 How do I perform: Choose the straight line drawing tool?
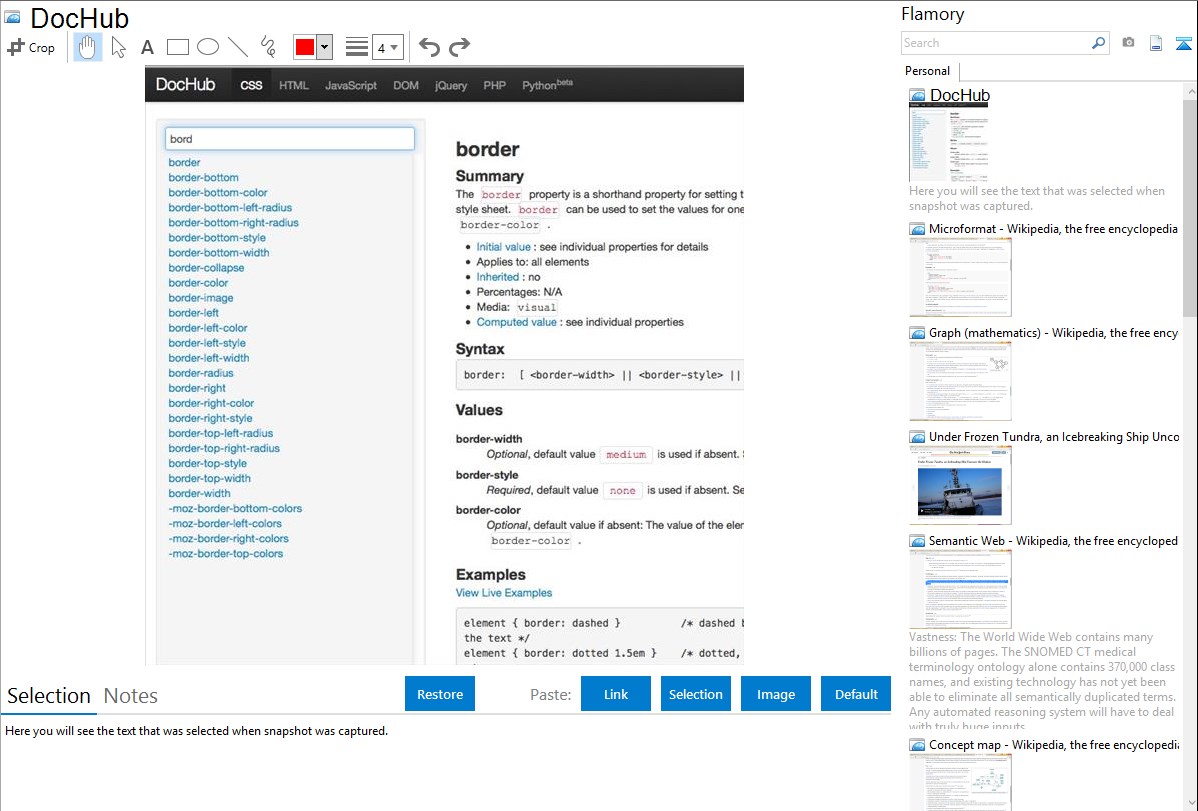(x=238, y=47)
